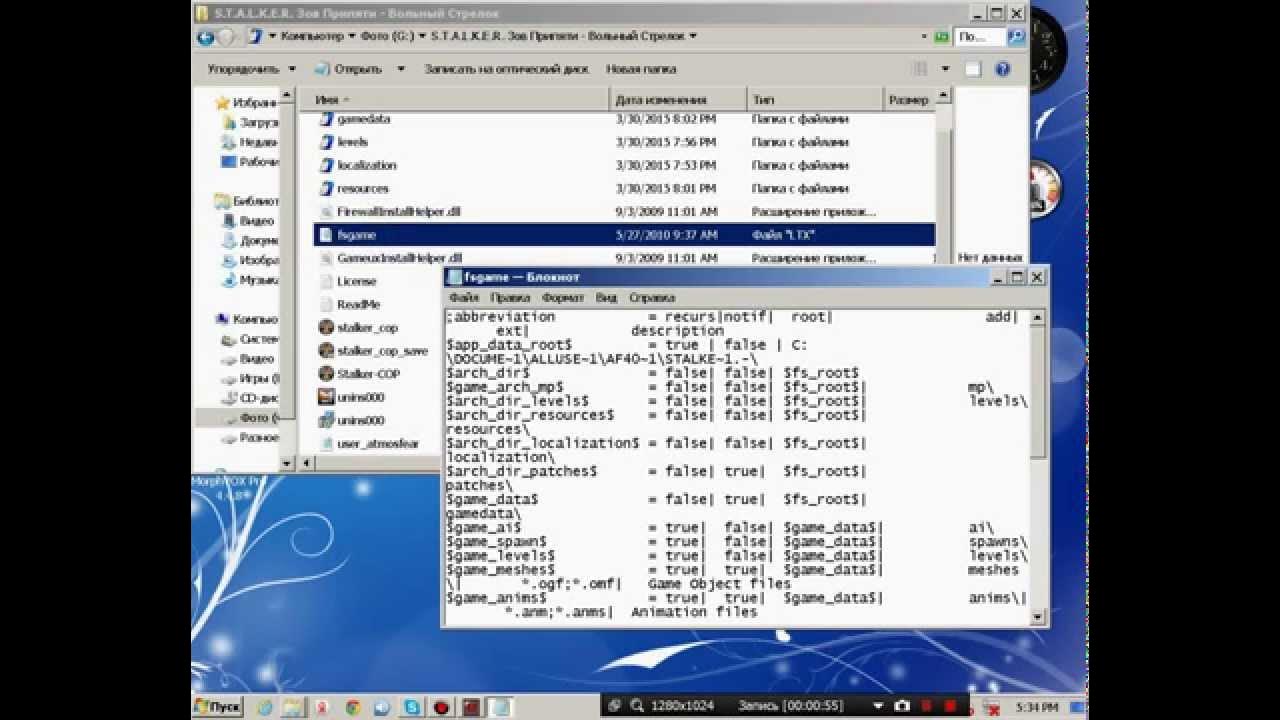Image resolution: width=1280 pixels, height=720 pixels.
Task: Expand the Компьютер breadcrumb arrow
Action: [x=351, y=36]
